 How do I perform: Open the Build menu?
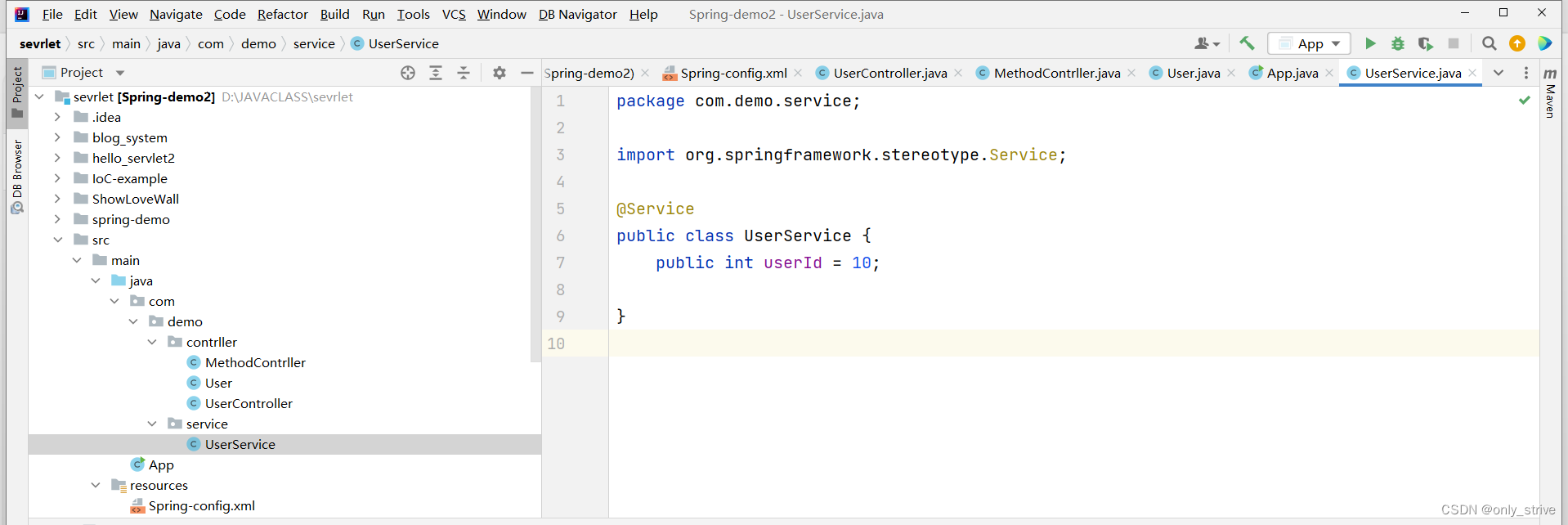pos(334,14)
